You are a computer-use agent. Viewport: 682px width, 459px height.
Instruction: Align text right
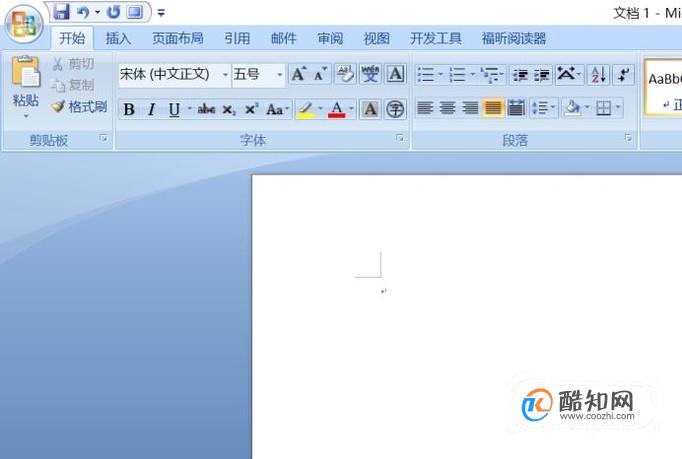coord(470,108)
